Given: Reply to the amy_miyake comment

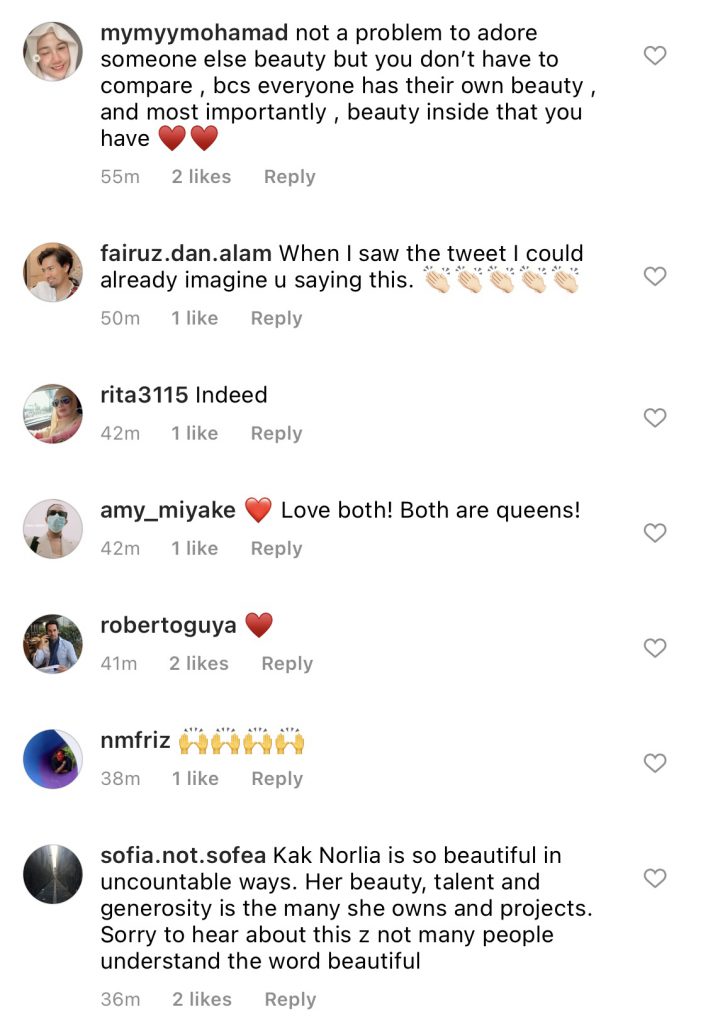Looking at the screenshot, I should (x=276, y=549).
